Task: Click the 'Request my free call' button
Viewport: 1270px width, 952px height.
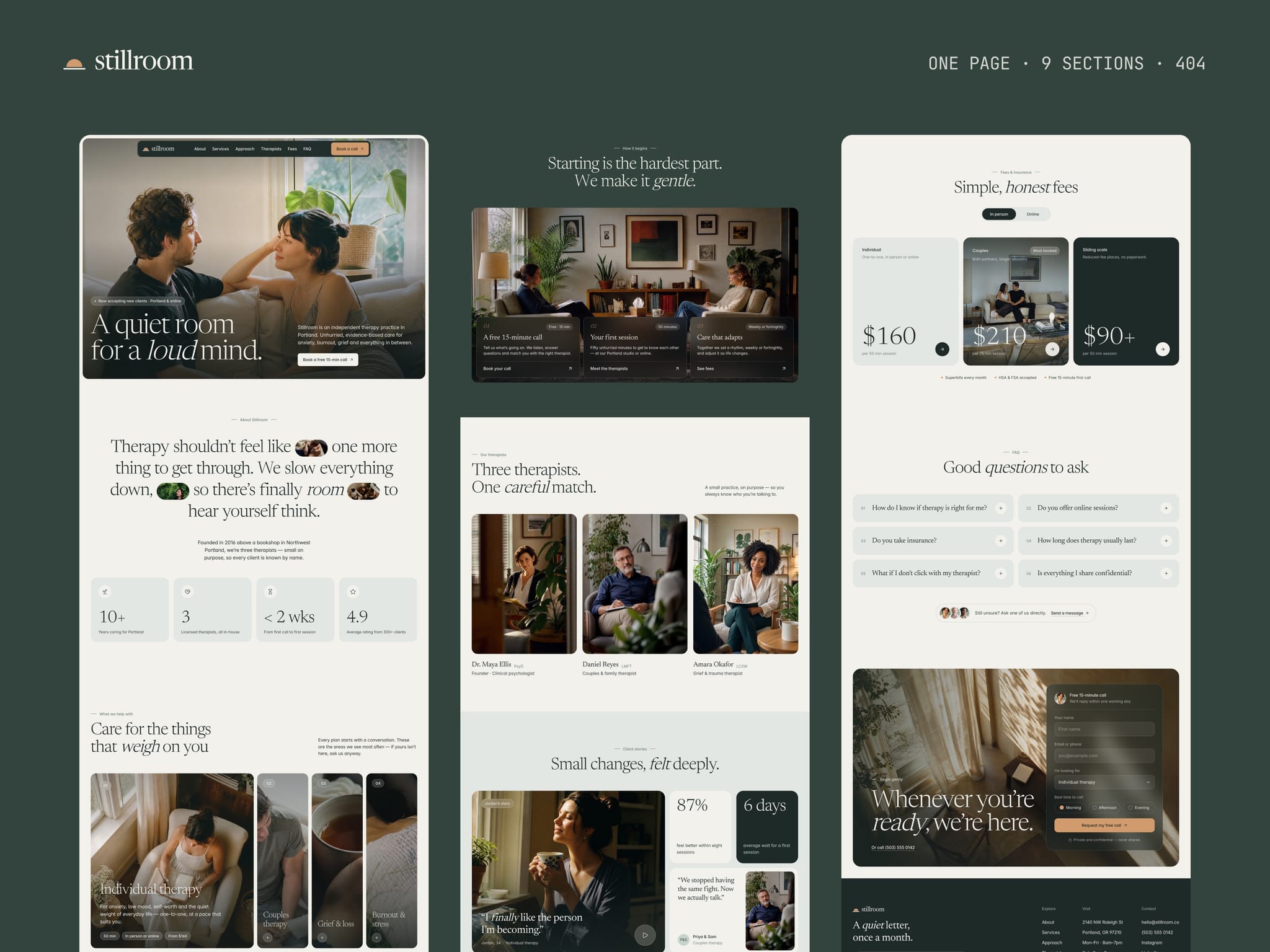Action: click(x=1104, y=825)
